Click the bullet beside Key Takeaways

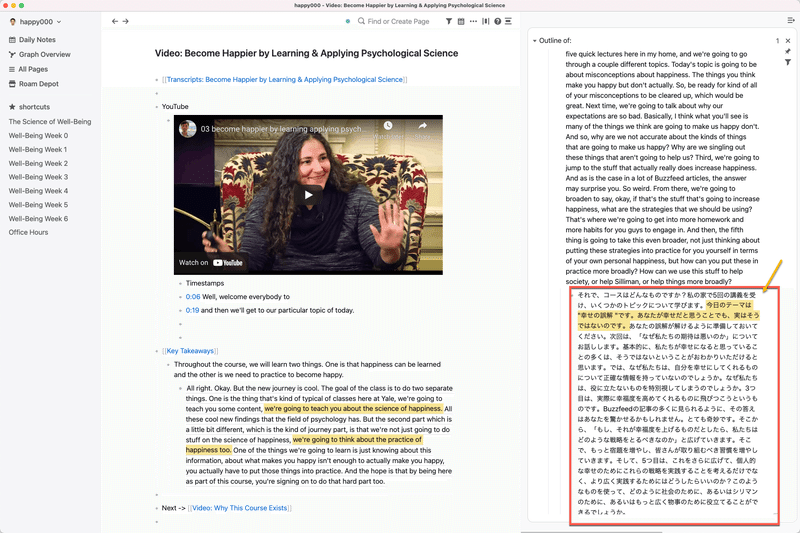pos(157,351)
